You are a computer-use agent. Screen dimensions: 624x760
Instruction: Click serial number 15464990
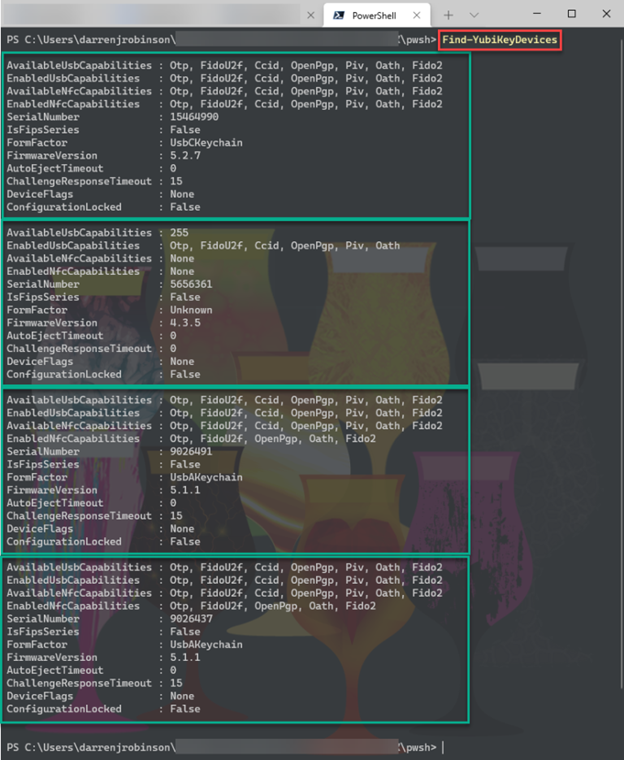tap(194, 117)
